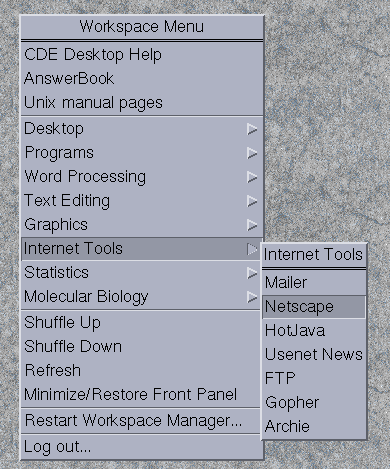
Task: Select Unix manual pages entry
Action: [142, 102]
